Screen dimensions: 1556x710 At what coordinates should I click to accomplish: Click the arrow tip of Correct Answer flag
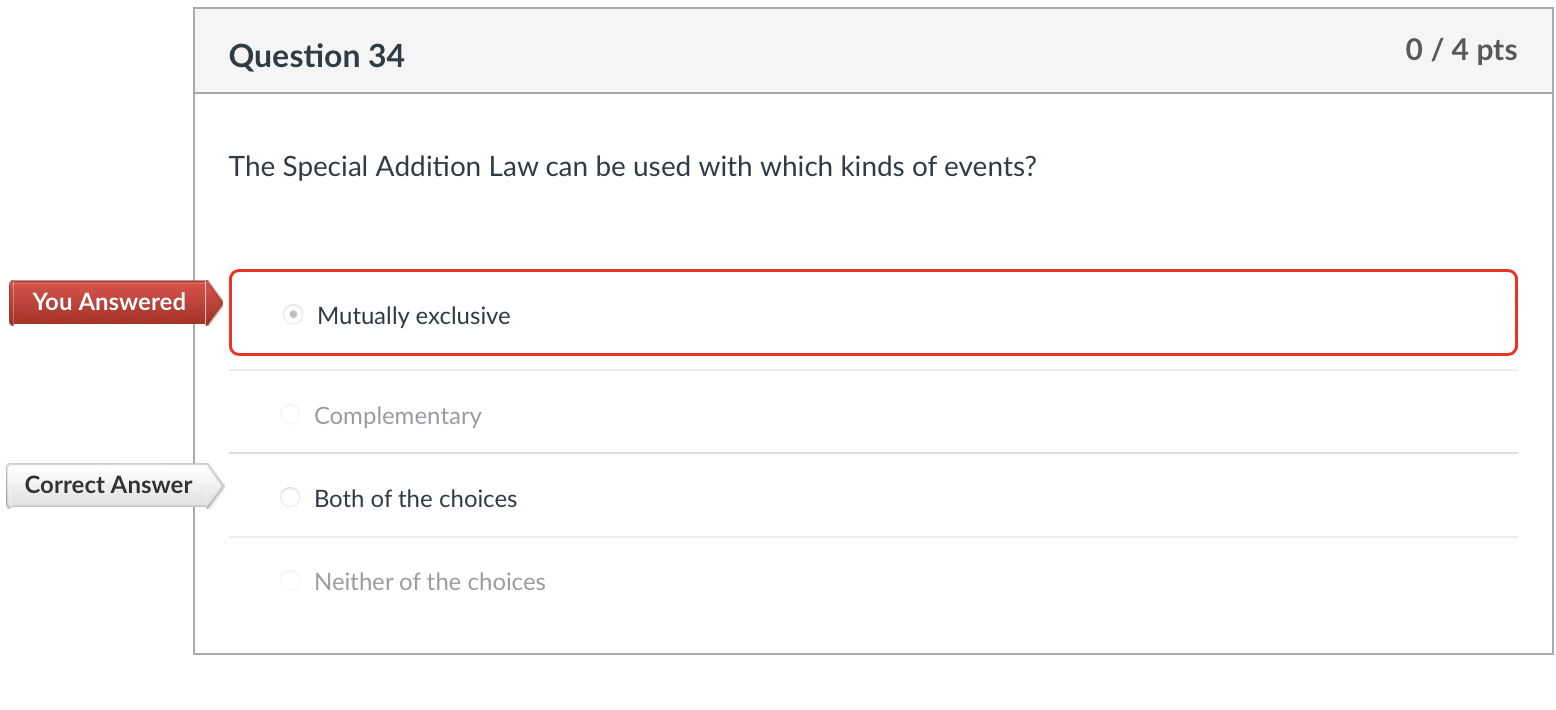221,485
